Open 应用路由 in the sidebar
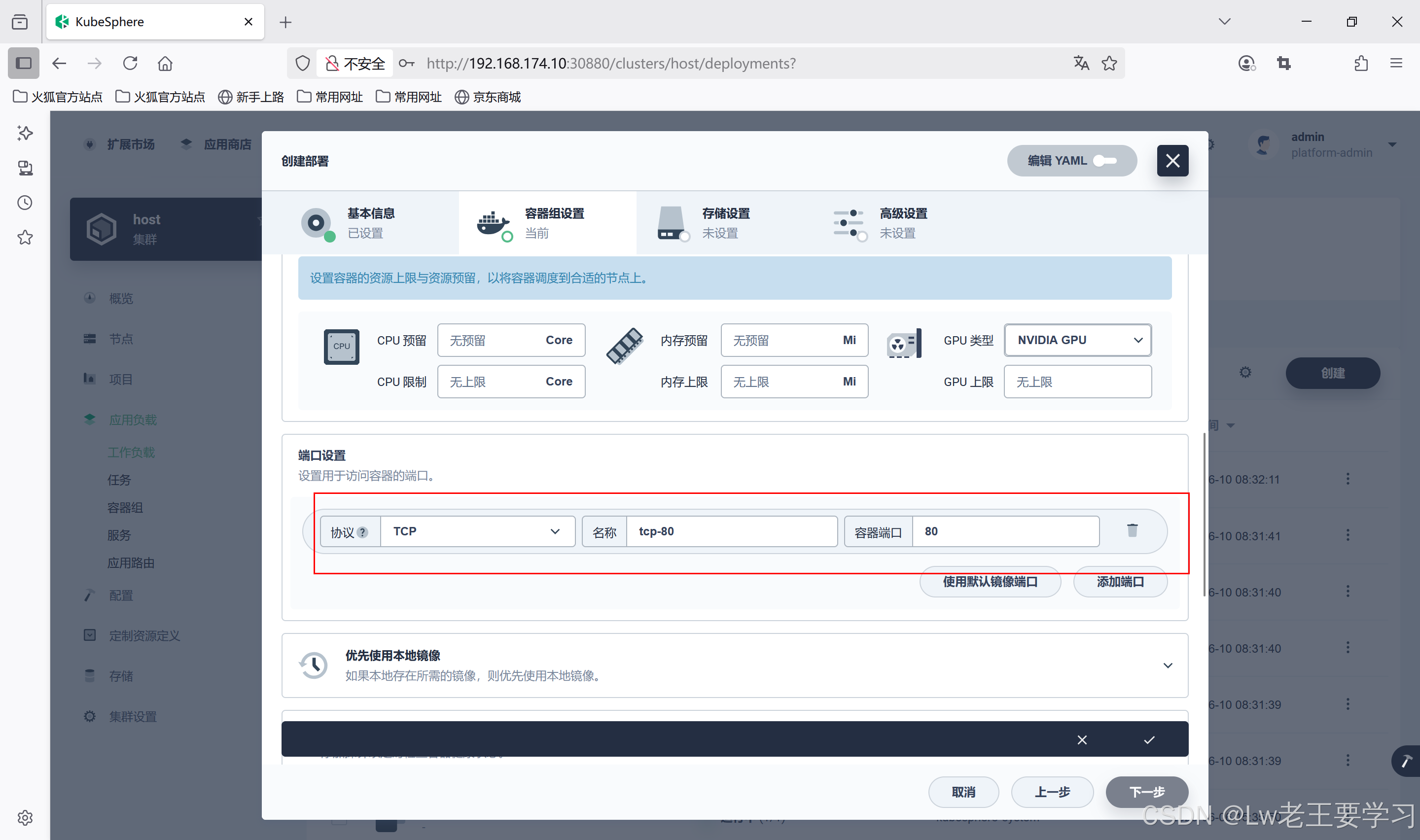Viewport: 1420px width, 840px height. [131, 563]
